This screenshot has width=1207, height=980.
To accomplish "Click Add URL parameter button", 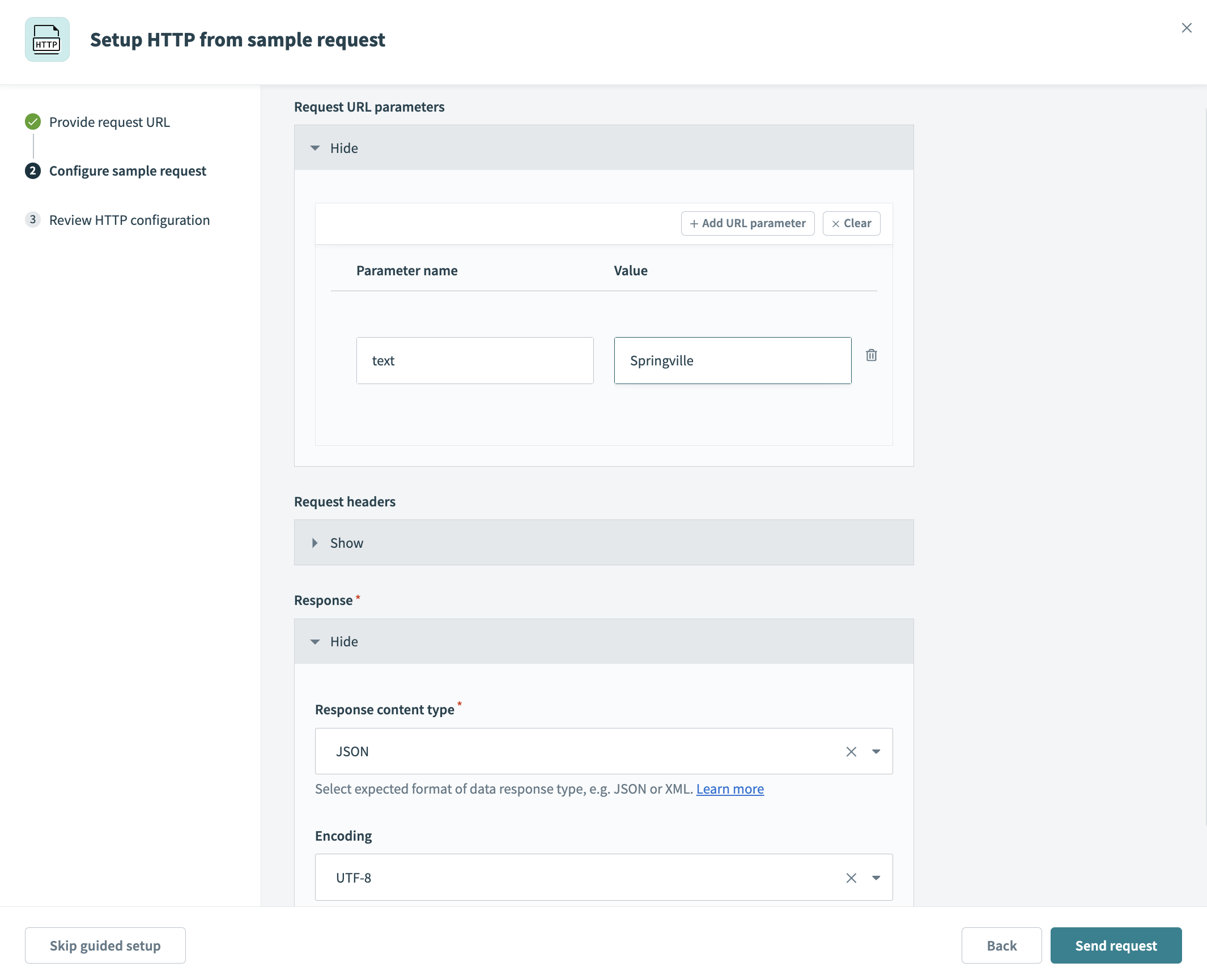I will pos(747,223).
